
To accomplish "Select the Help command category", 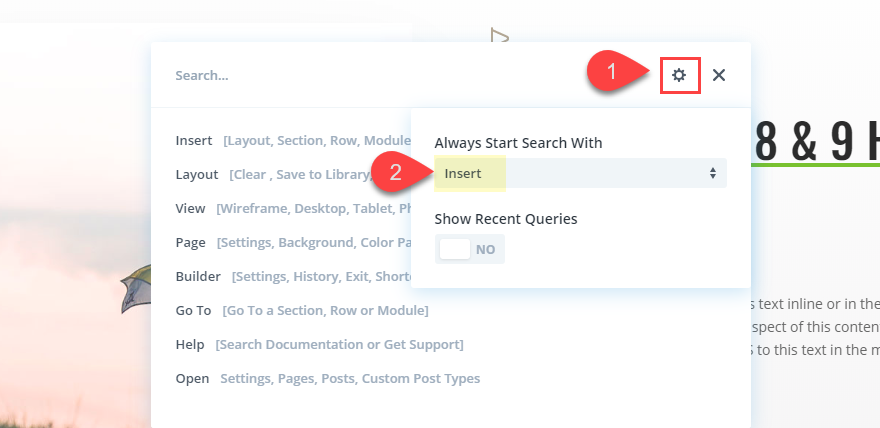I will pyautogui.click(x=189, y=344).
